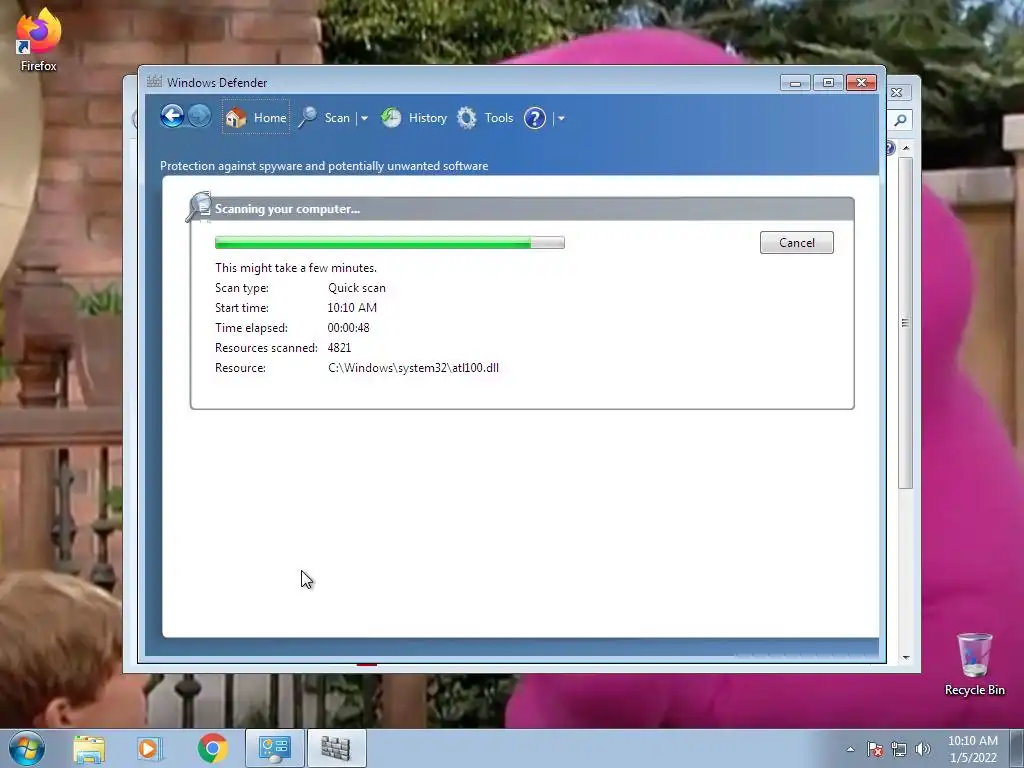Select the History label in toolbar
The width and height of the screenshot is (1024, 768).
428,118
